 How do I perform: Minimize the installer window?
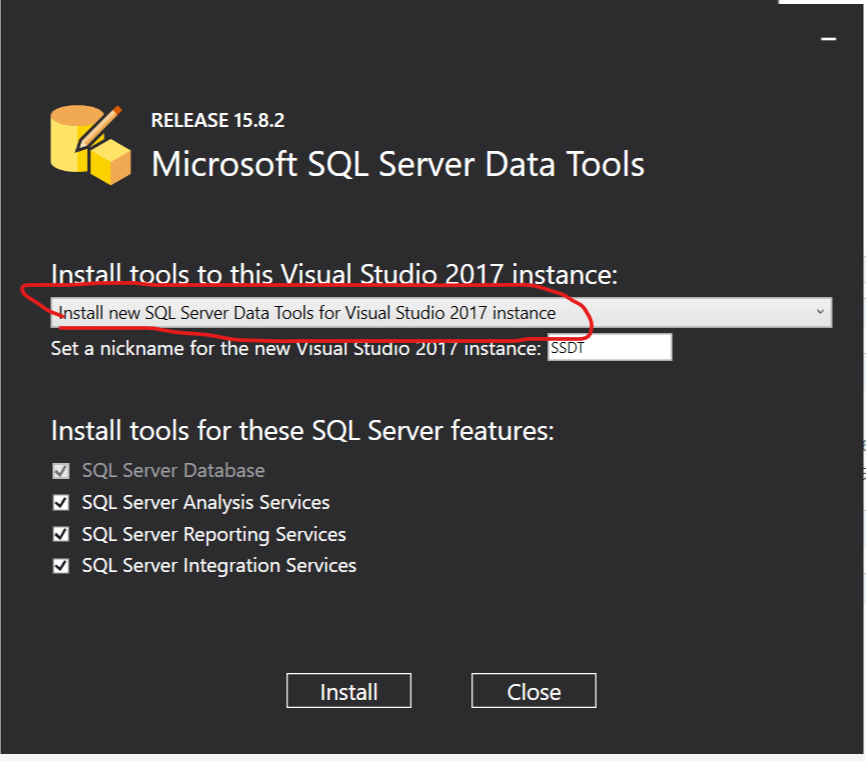click(x=827, y=38)
